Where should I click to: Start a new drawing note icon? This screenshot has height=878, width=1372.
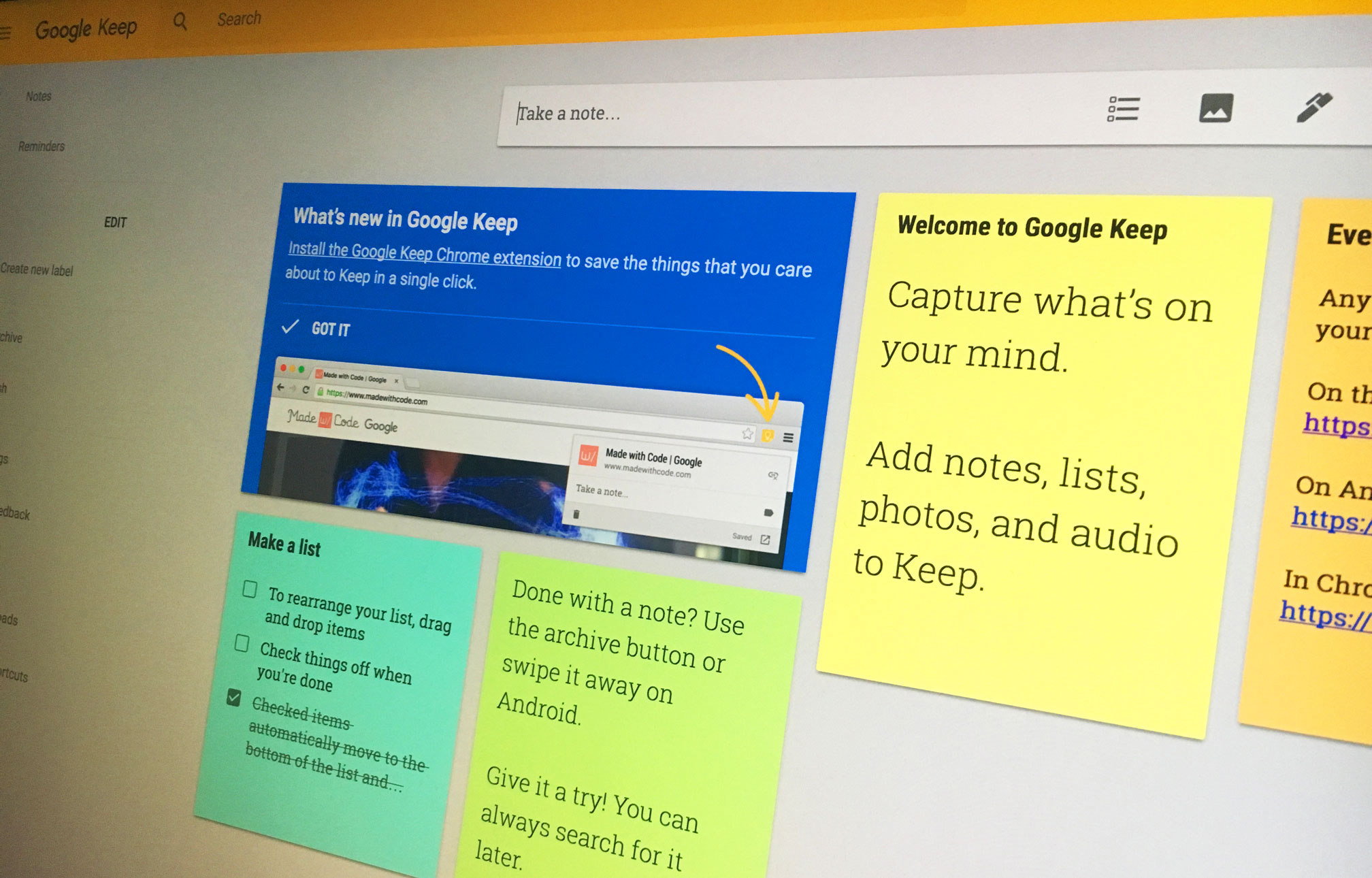(1313, 108)
